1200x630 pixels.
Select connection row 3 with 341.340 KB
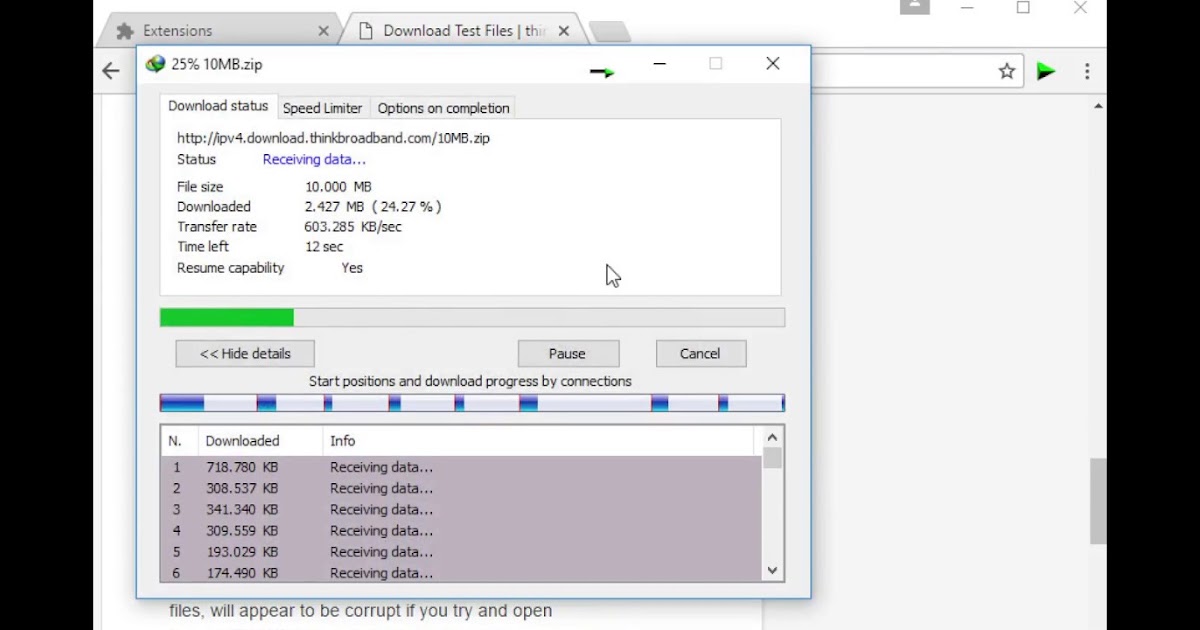461,509
